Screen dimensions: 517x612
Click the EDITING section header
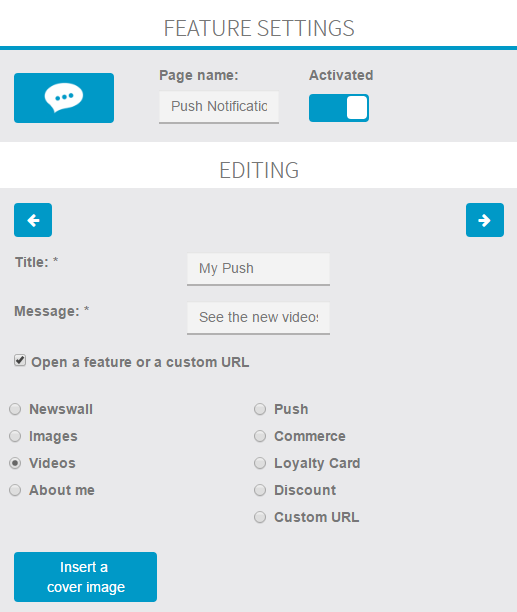pyautogui.click(x=259, y=170)
